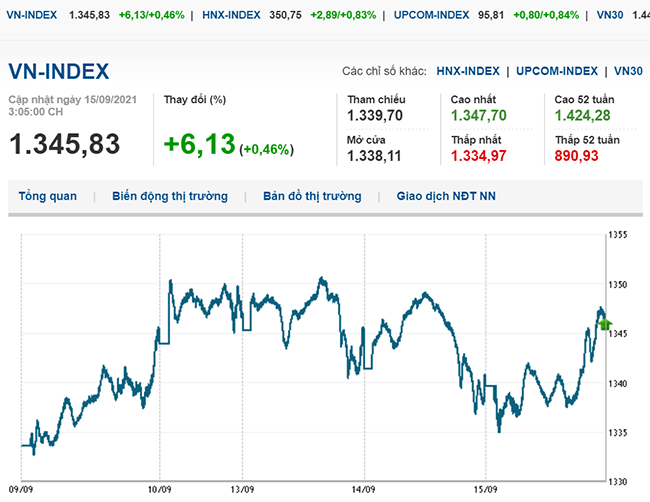Open the Tổng quan tab

tap(48, 196)
